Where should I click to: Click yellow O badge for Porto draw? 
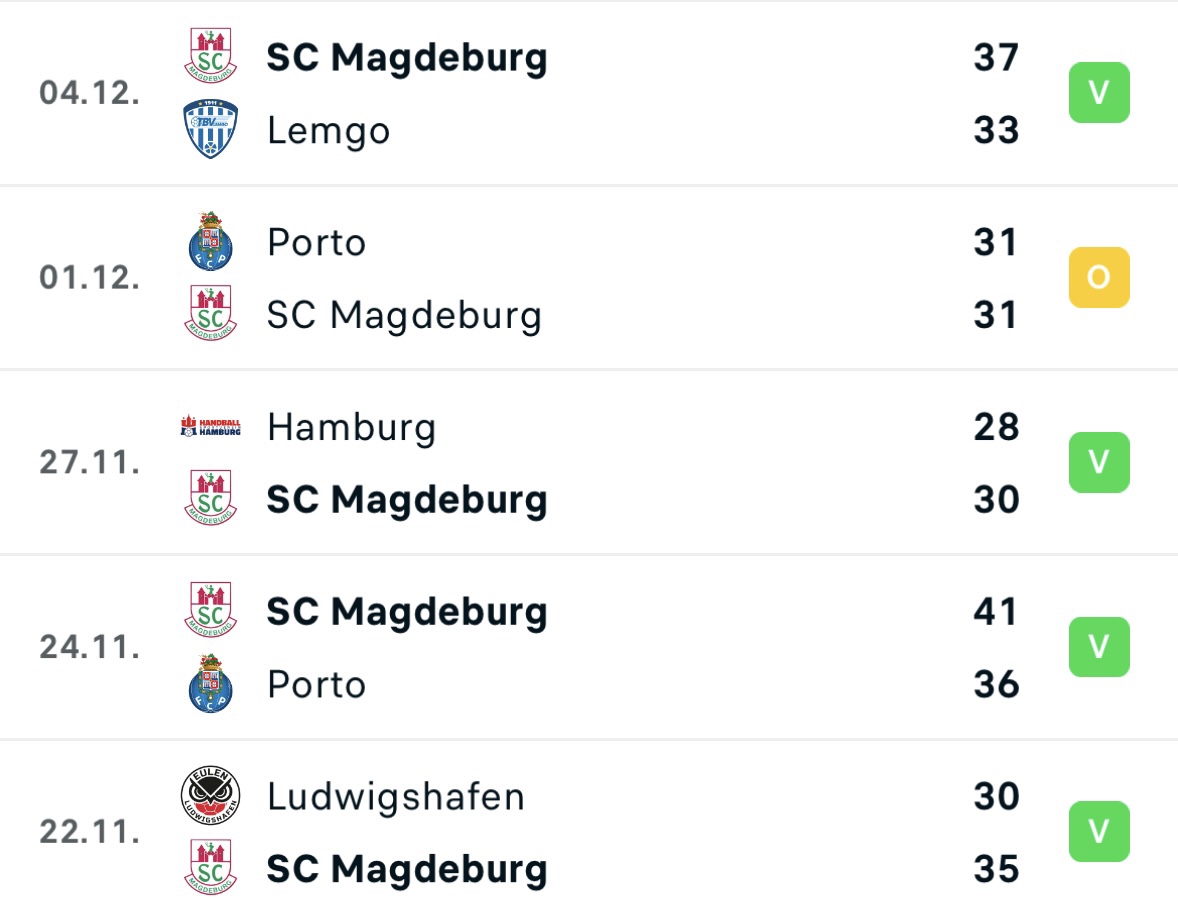[x=1098, y=277]
